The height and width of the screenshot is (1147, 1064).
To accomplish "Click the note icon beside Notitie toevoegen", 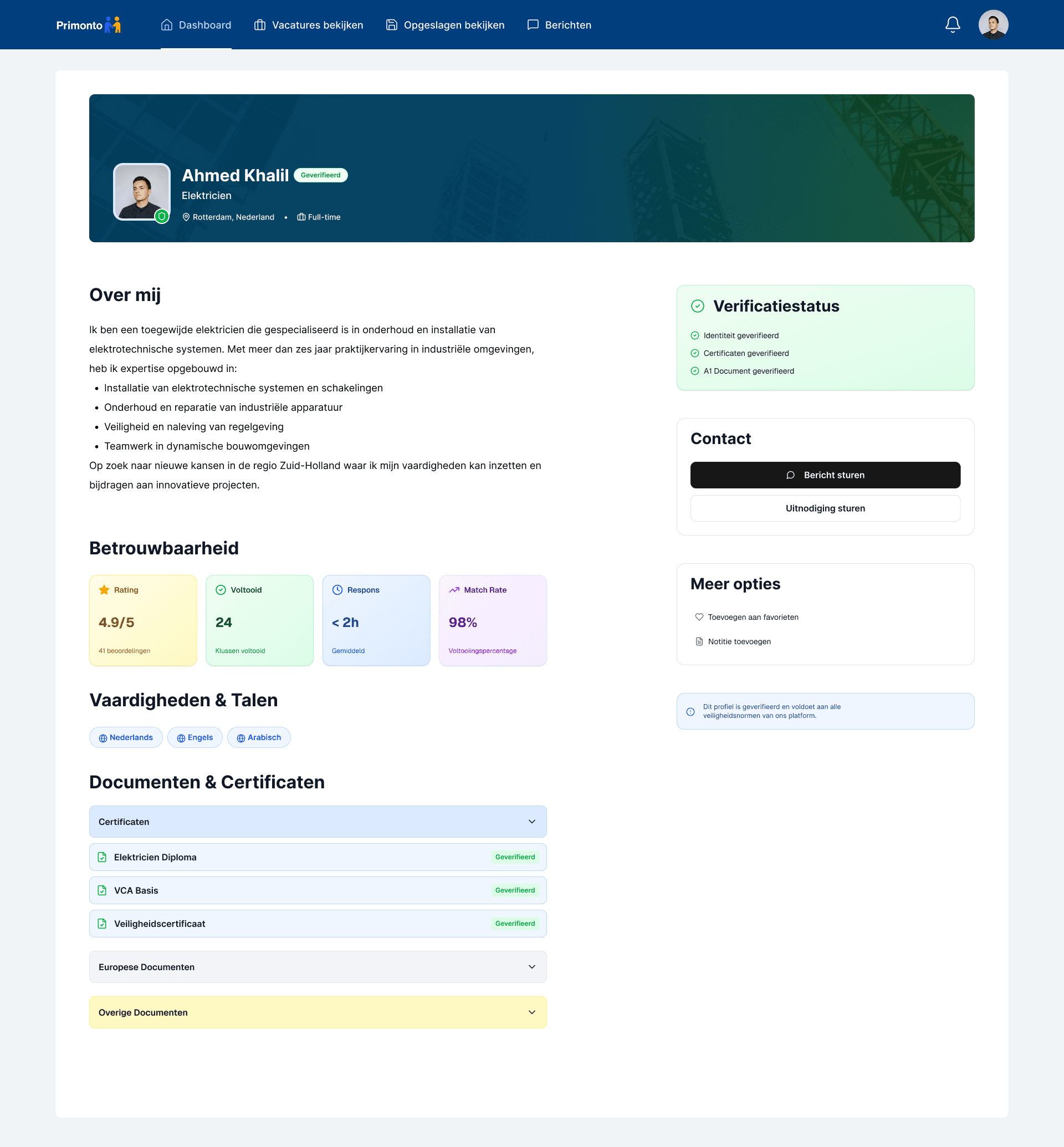I will pos(699,641).
